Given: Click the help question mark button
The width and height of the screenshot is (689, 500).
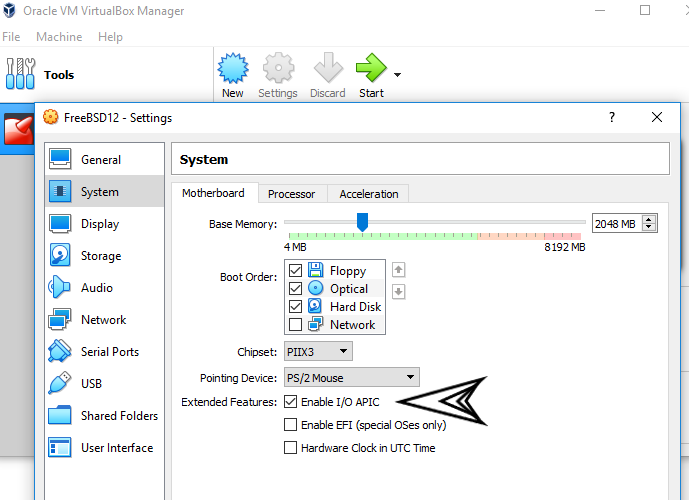Looking at the screenshot, I should (612, 117).
